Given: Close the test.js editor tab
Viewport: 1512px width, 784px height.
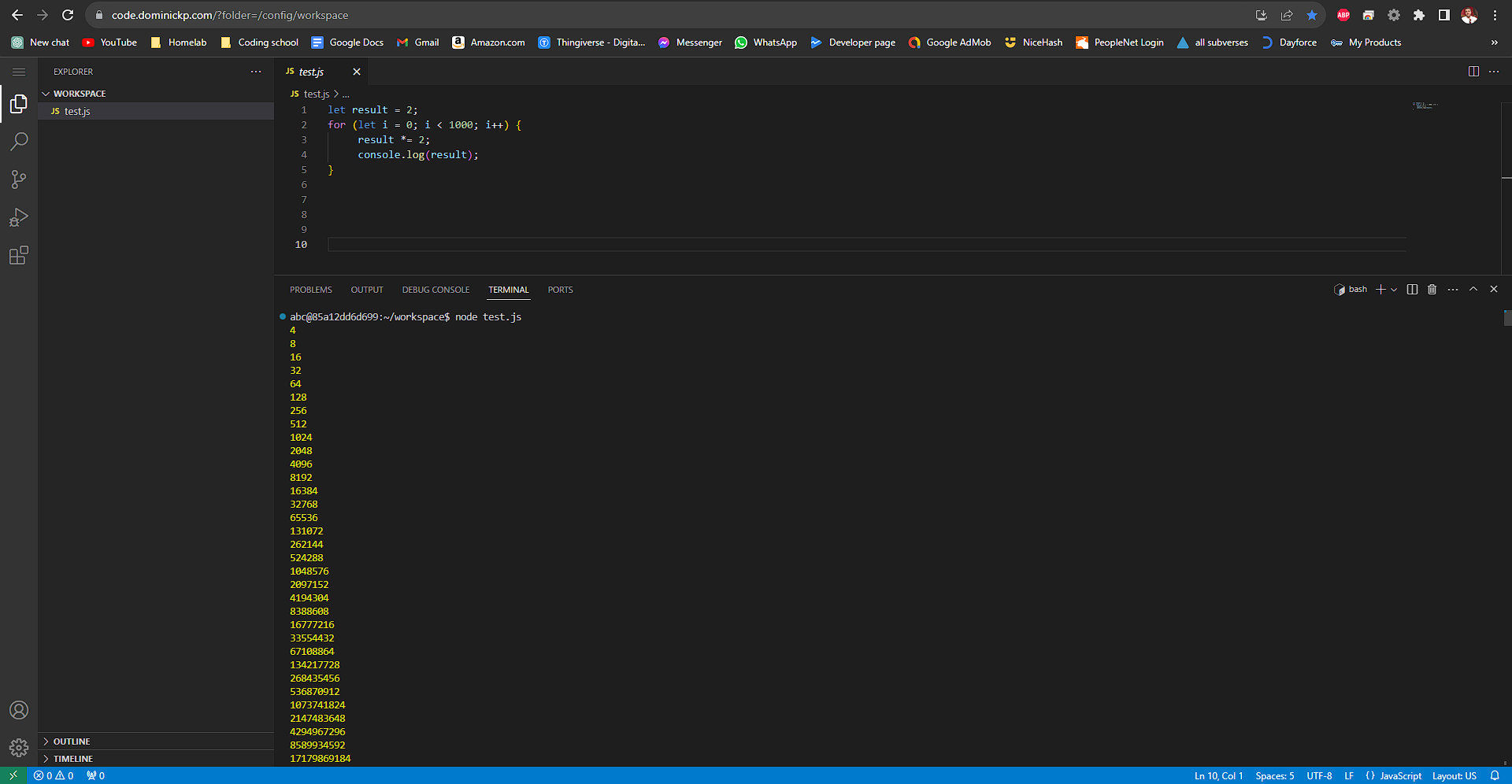Looking at the screenshot, I should click(x=357, y=72).
